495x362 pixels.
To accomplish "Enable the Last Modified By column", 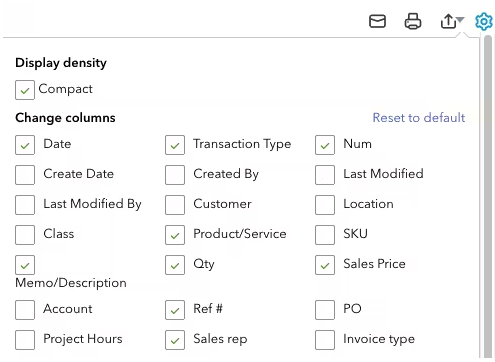I will [25, 205].
